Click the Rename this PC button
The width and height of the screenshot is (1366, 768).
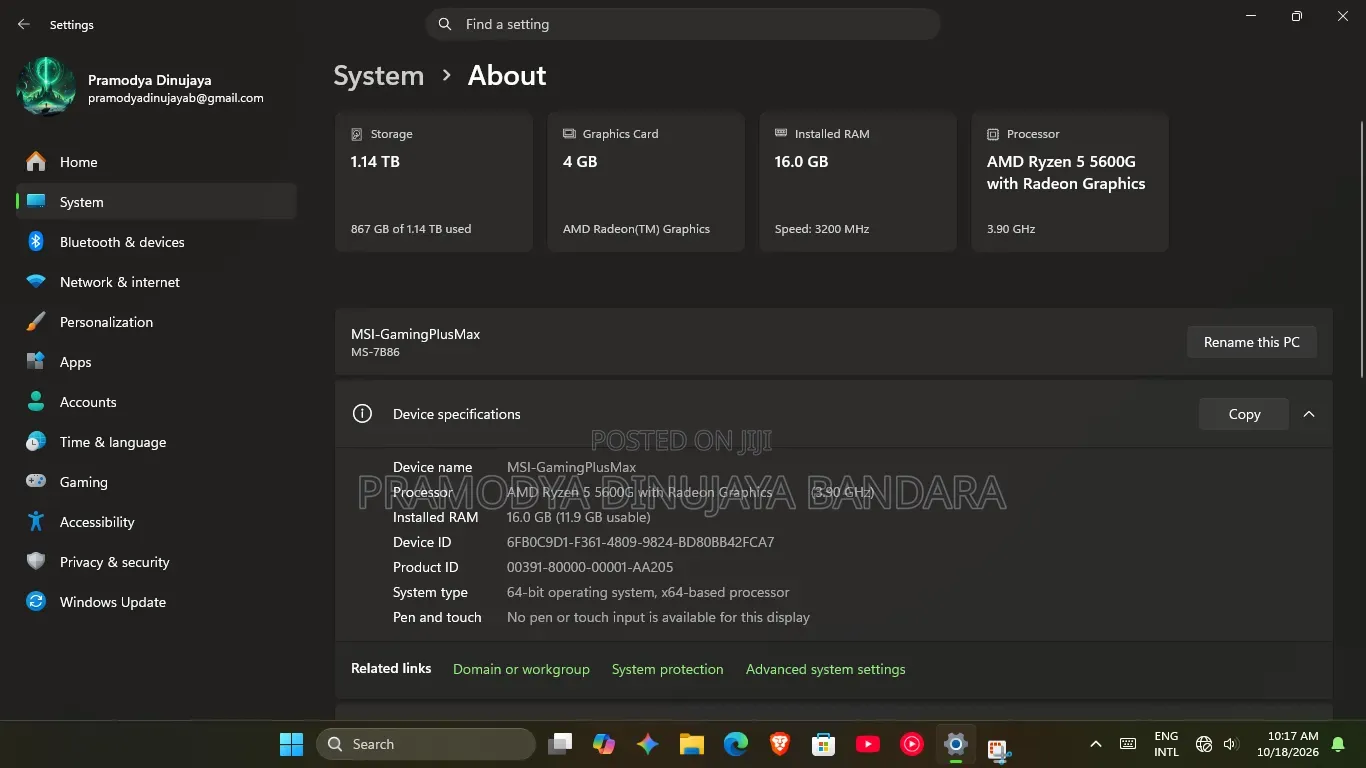tap(1251, 342)
